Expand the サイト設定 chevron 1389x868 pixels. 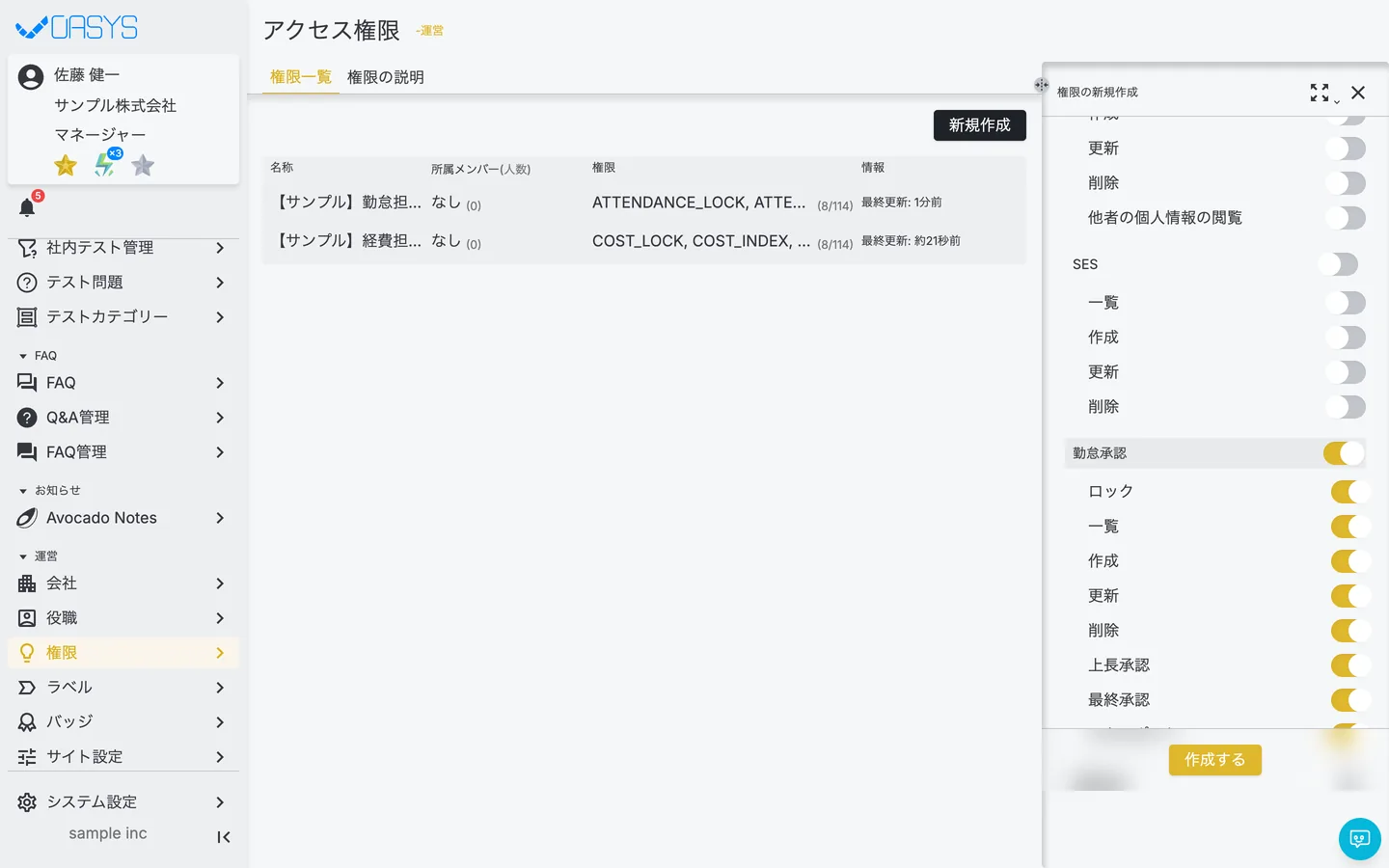click(220, 757)
